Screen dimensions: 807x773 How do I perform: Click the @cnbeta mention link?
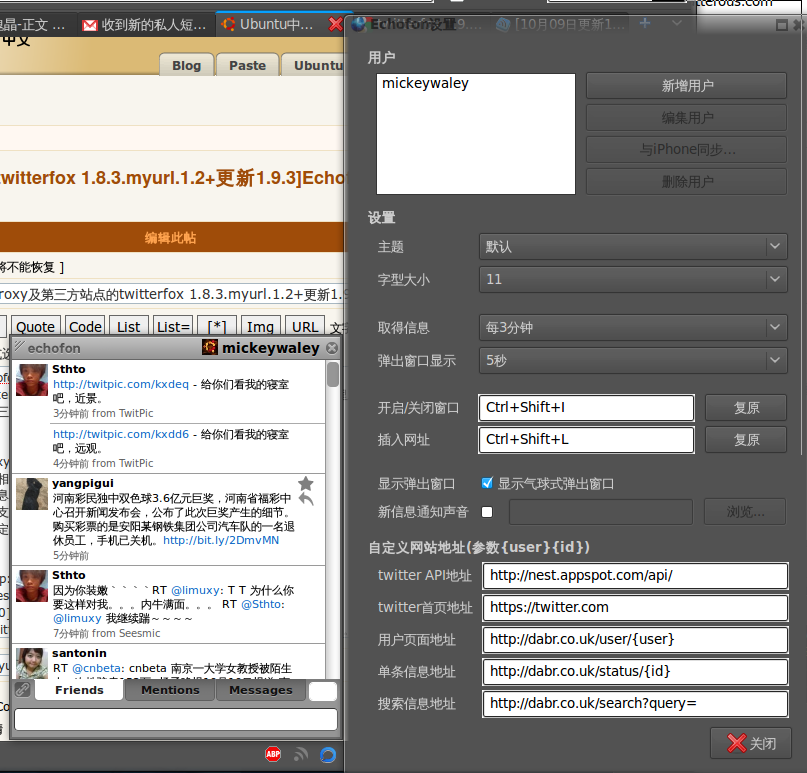click(x=97, y=668)
